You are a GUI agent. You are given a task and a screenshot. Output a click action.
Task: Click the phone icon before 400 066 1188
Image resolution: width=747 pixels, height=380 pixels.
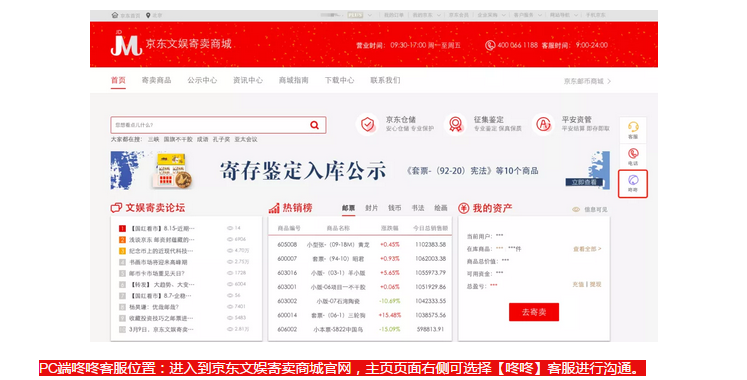490,45
